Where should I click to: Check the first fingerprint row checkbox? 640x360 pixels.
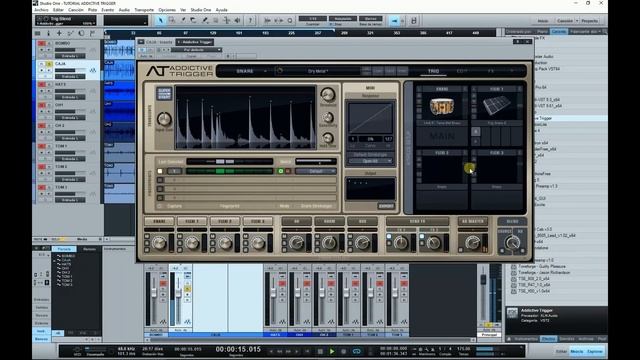[160, 171]
